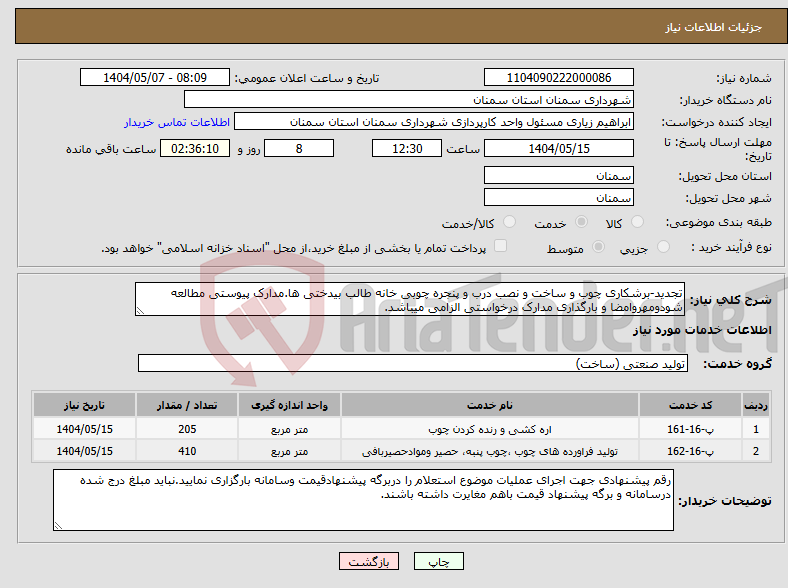Select جزیی purchase process type
The width and height of the screenshot is (788, 588).
coord(656,247)
